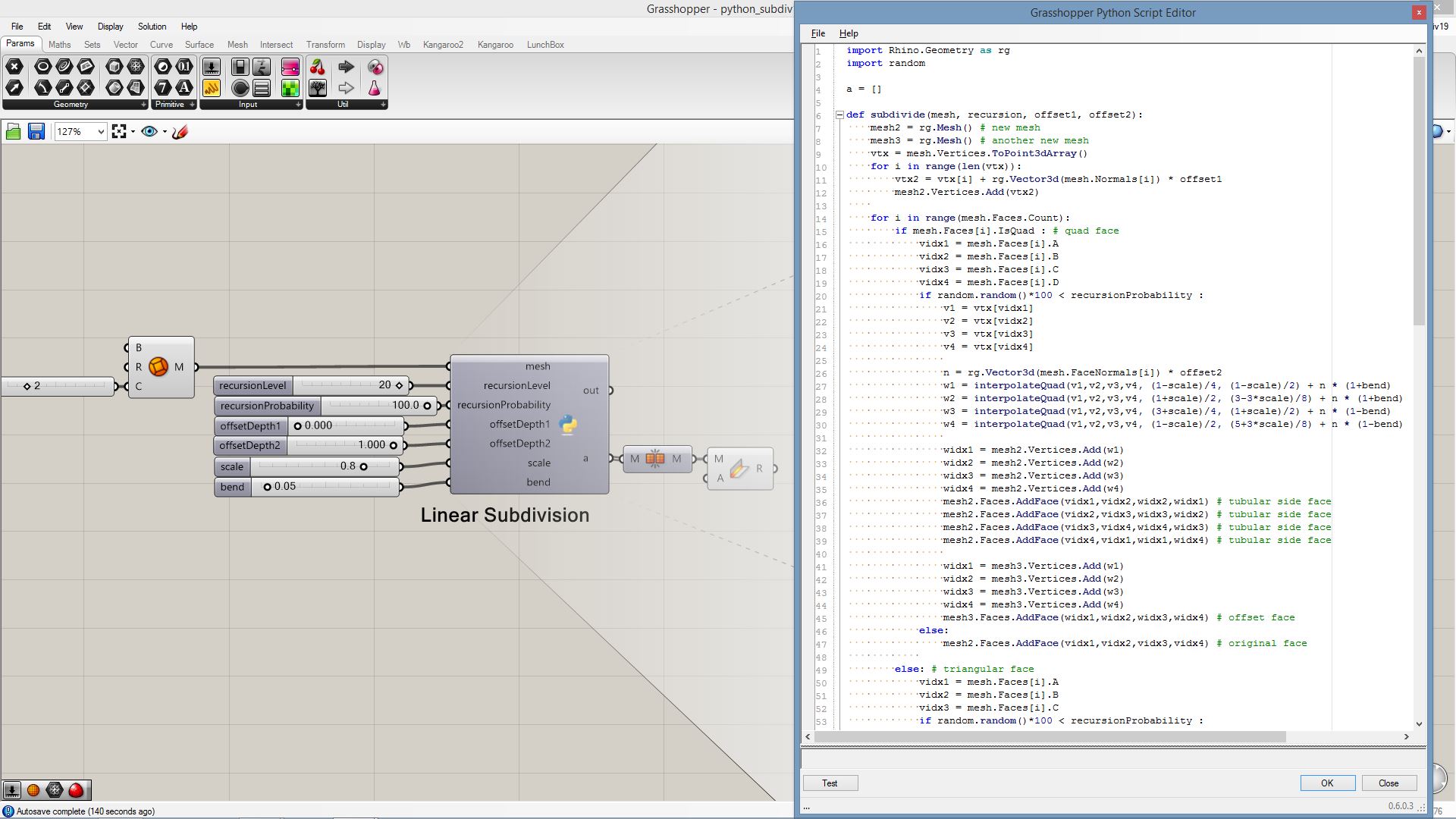Open the 127% zoom level dropdown
1456x819 pixels.
tap(101, 132)
